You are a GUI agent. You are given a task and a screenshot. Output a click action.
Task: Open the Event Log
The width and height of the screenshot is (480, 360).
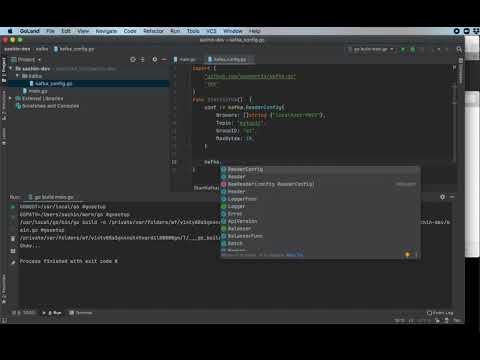(440, 313)
